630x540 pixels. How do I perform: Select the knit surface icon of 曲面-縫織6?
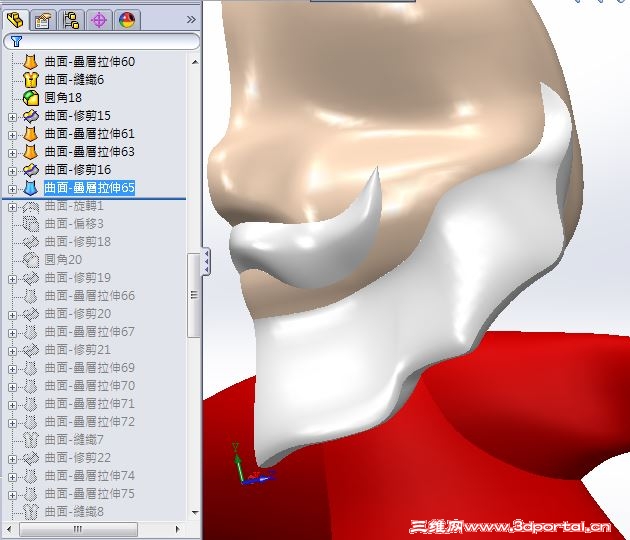pos(31,80)
